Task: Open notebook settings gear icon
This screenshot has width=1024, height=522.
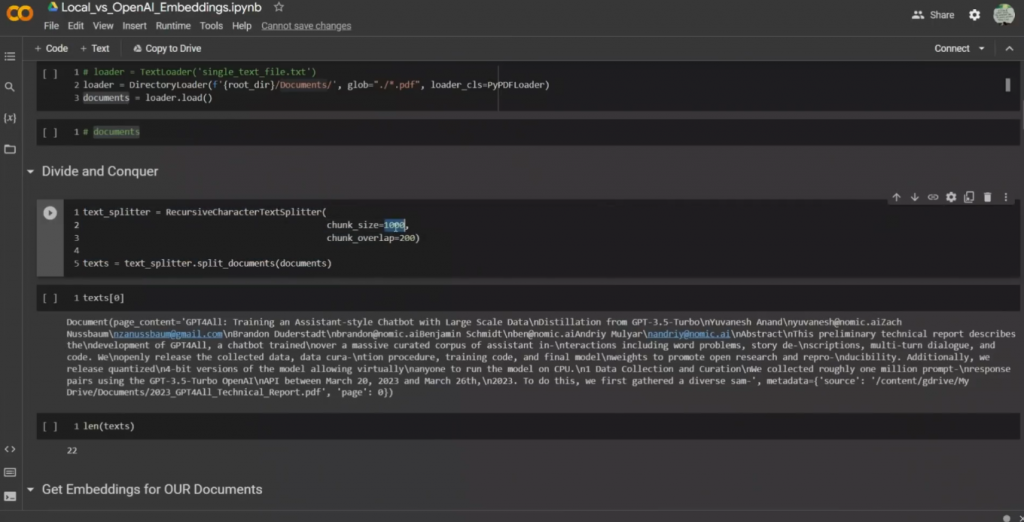Action: (974, 14)
